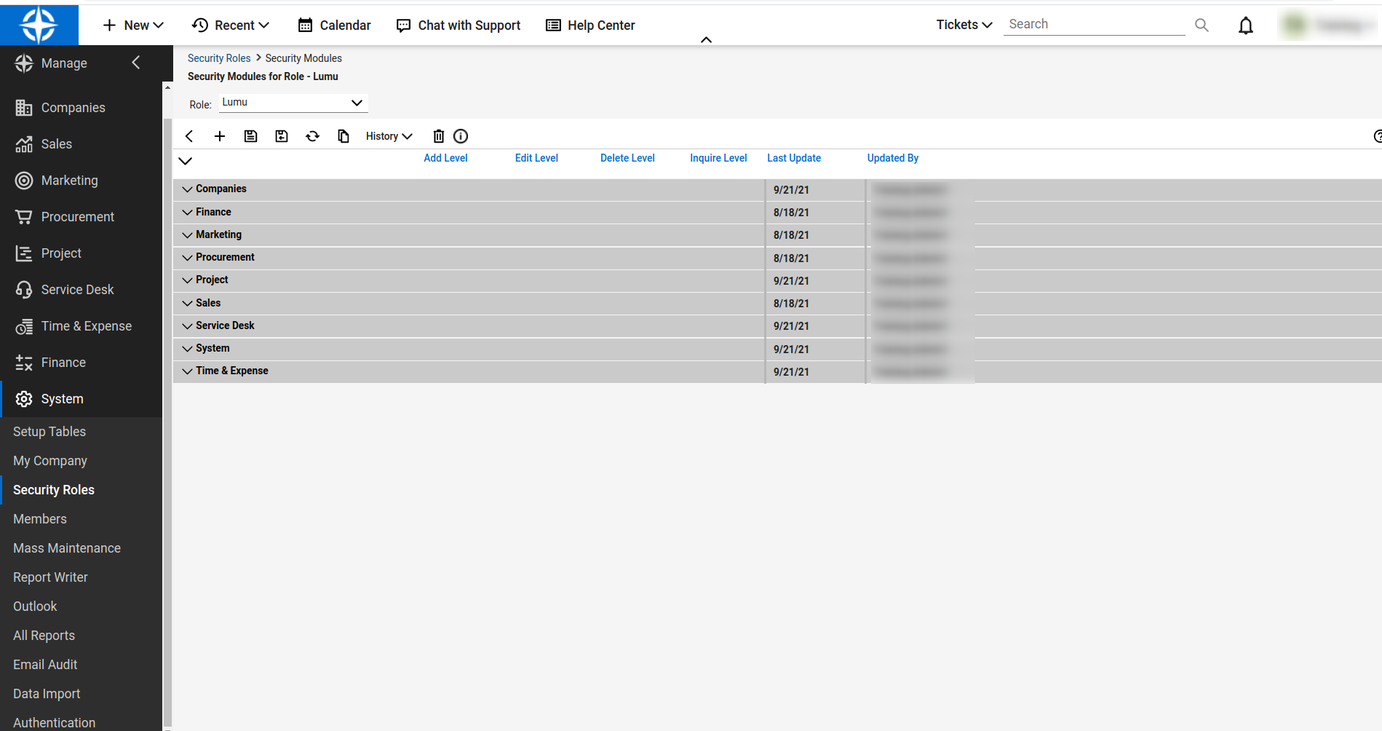Open the Role dropdown showing Lumu
Image resolution: width=1382 pixels, height=731 pixels.
click(293, 103)
